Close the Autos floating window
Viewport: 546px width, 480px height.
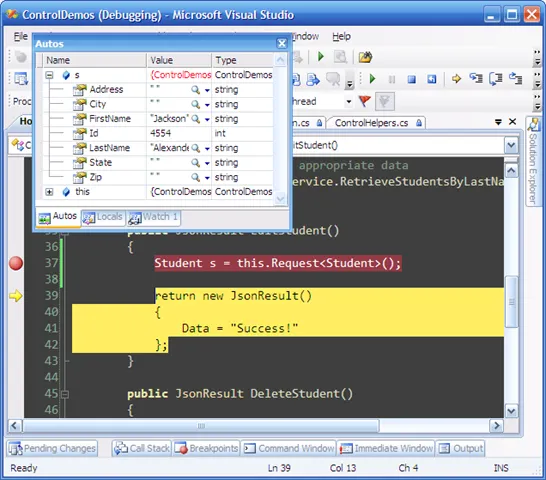(282, 44)
